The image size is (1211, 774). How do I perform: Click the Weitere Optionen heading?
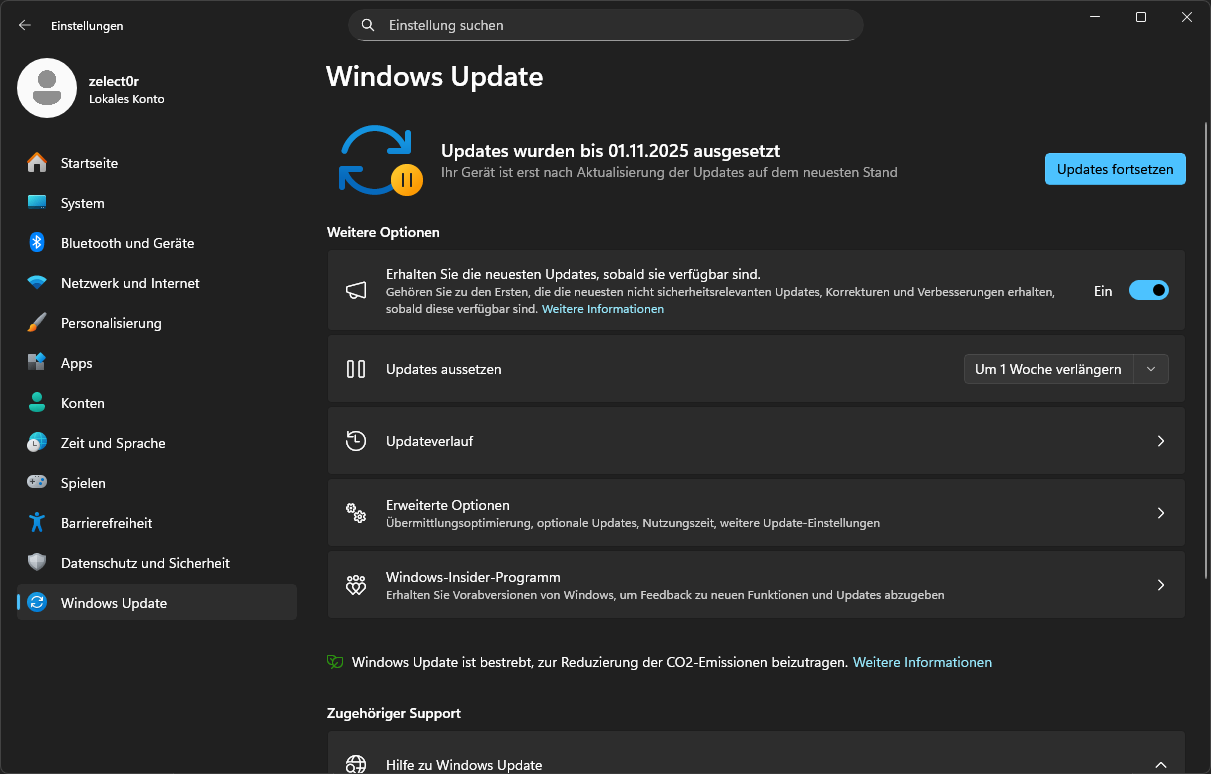383,232
